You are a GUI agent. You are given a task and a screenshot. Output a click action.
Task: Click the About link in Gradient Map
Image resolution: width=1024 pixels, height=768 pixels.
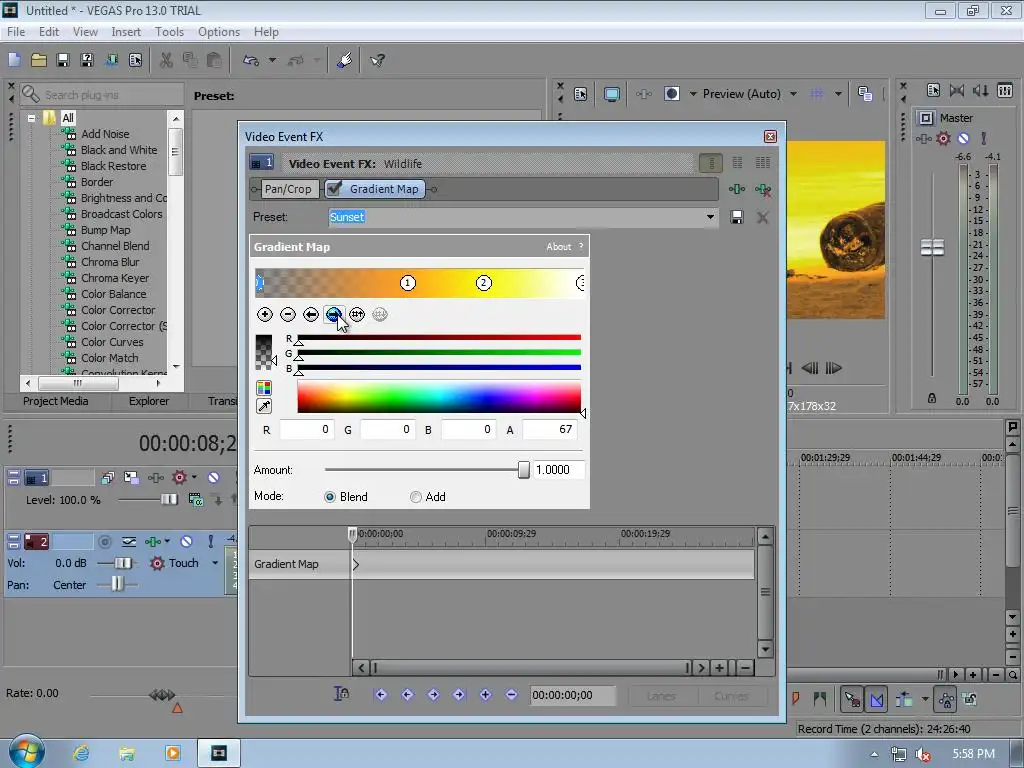(x=558, y=247)
